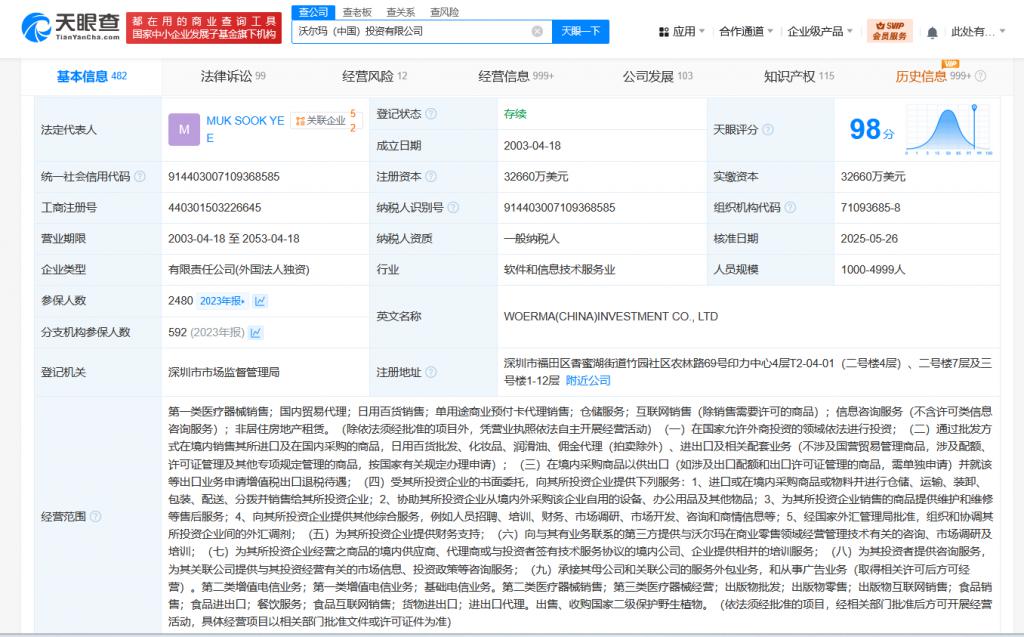
Task: Open MUK SOOK YEE profile link
Action: coord(245,129)
